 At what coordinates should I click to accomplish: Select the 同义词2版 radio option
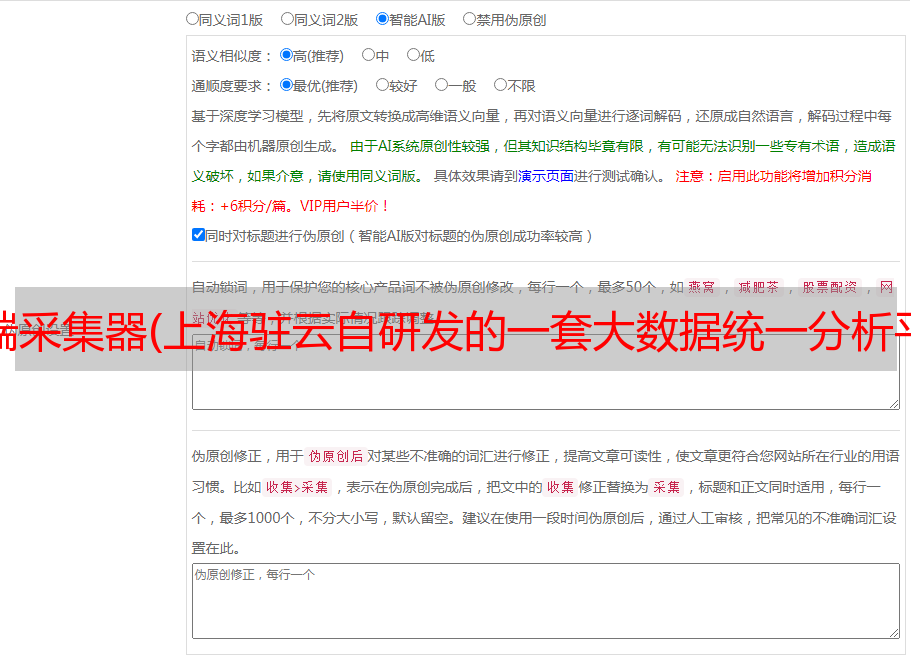pyautogui.click(x=287, y=19)
